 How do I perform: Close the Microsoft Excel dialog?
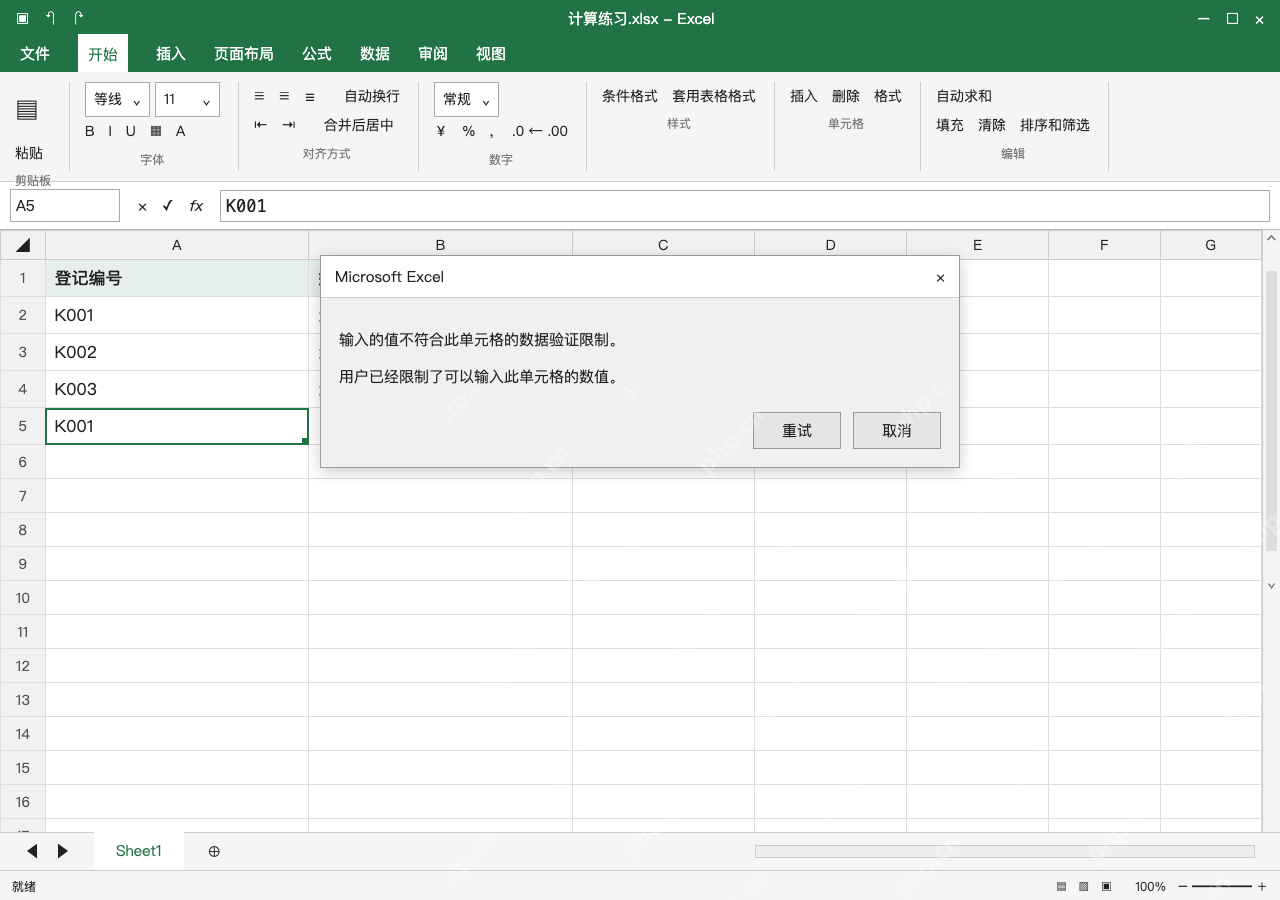940,278
